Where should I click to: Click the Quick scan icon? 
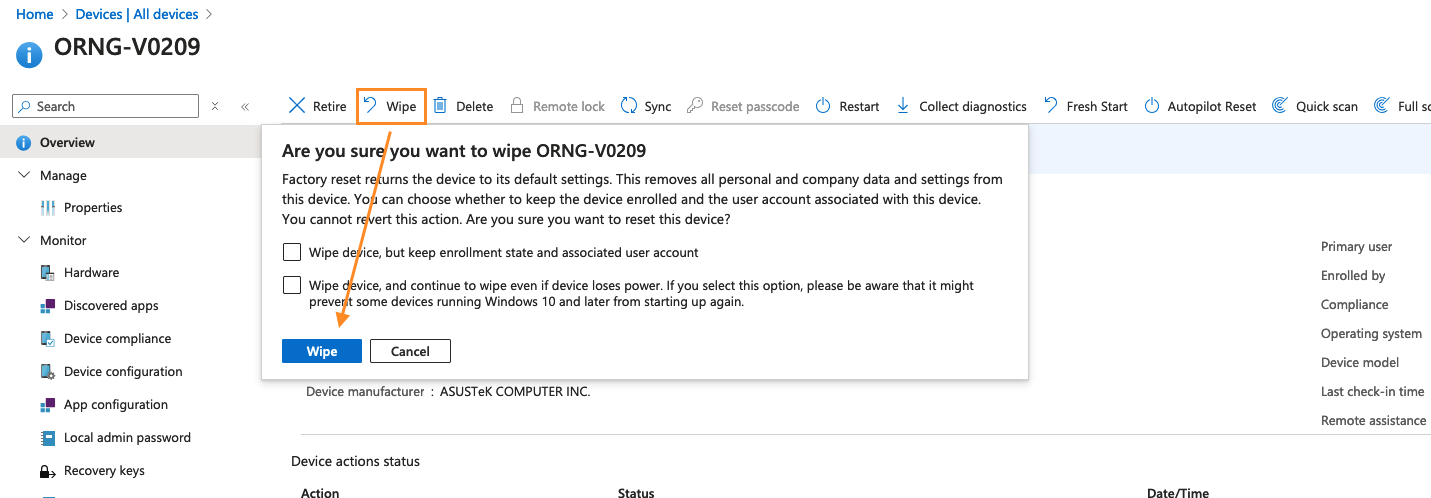click(x=1280, y=105)
